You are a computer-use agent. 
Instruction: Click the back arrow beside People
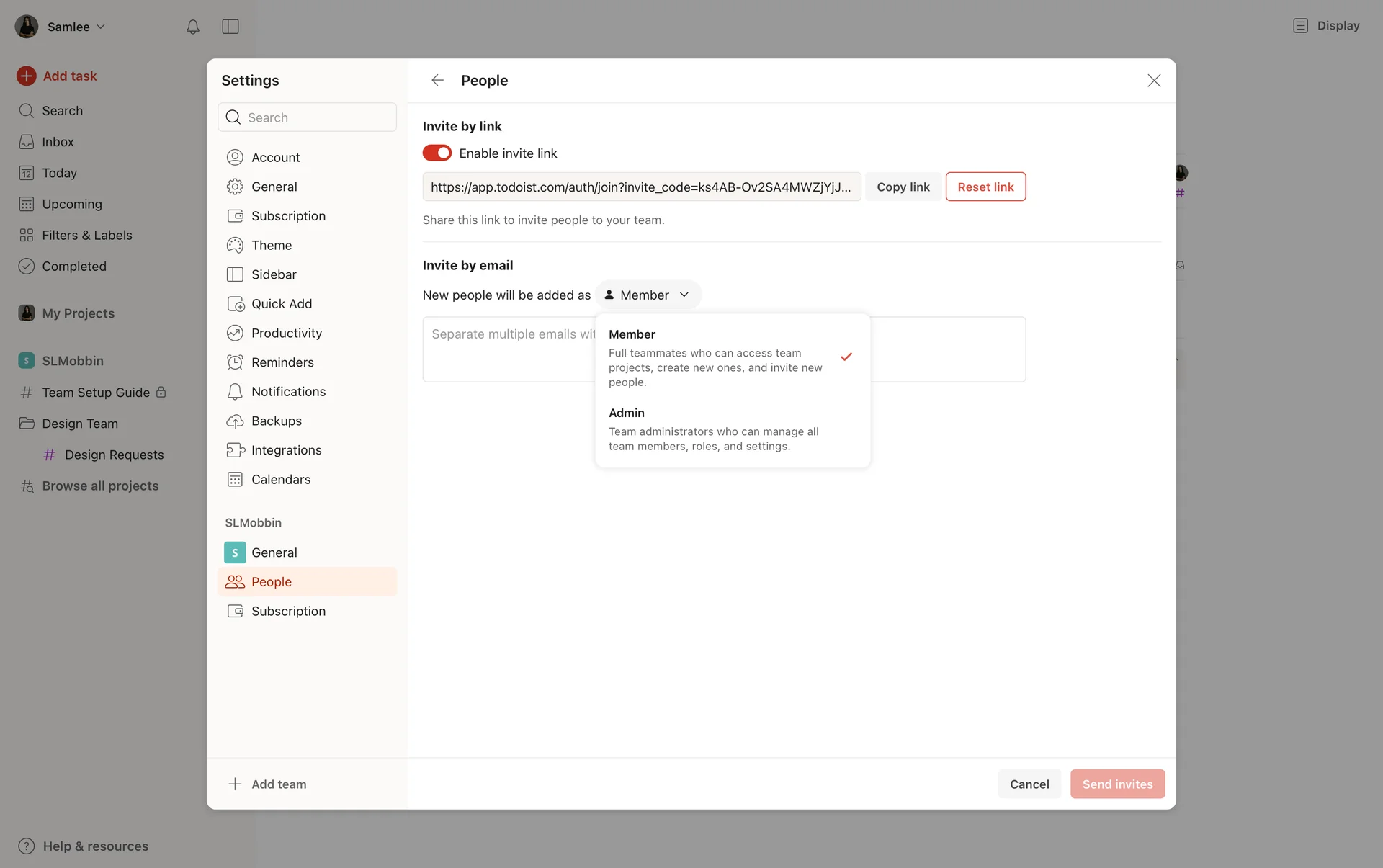pos(437,80)
